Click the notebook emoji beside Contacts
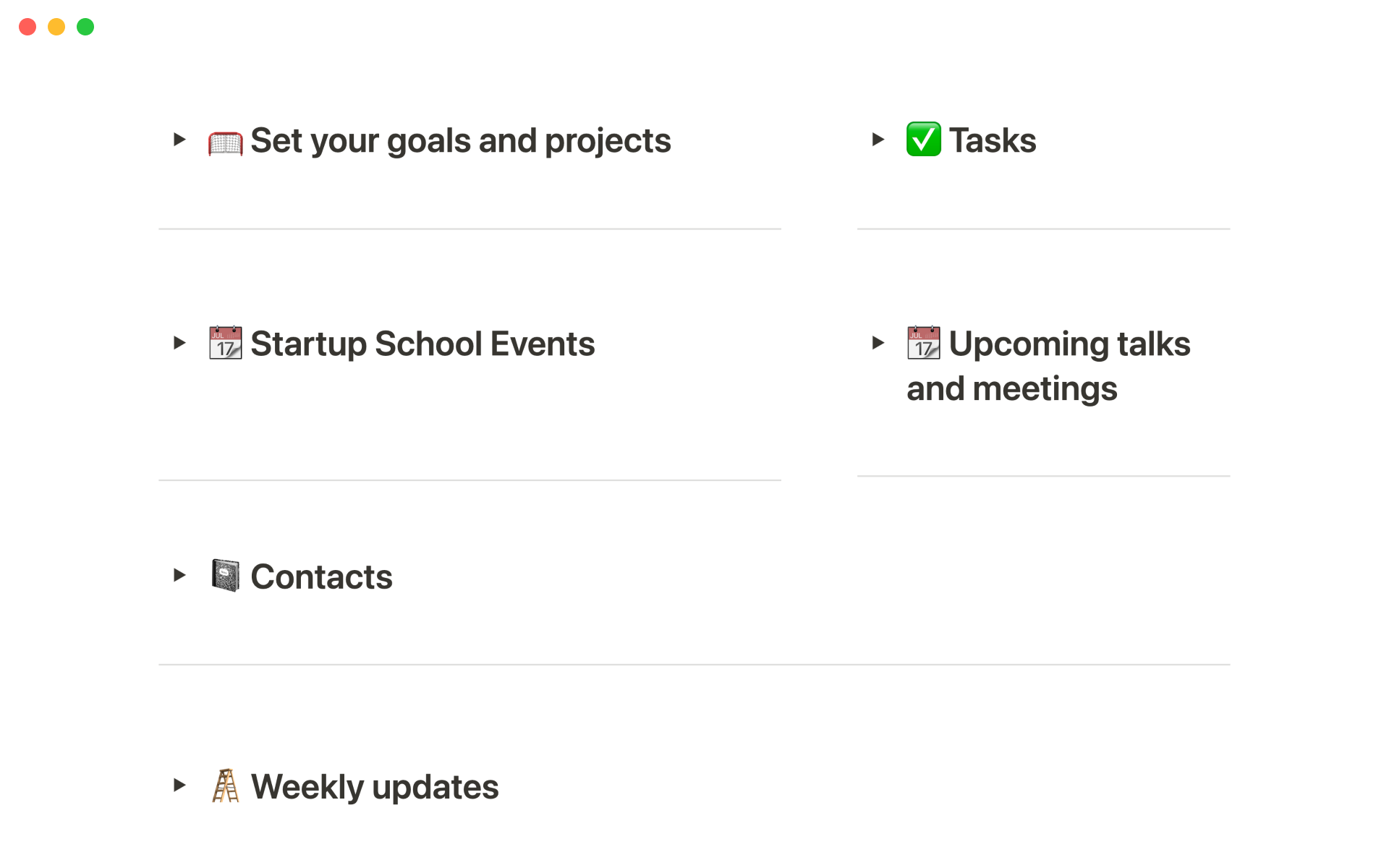This screenshot has width=1389, height=868. pos(225,576)
